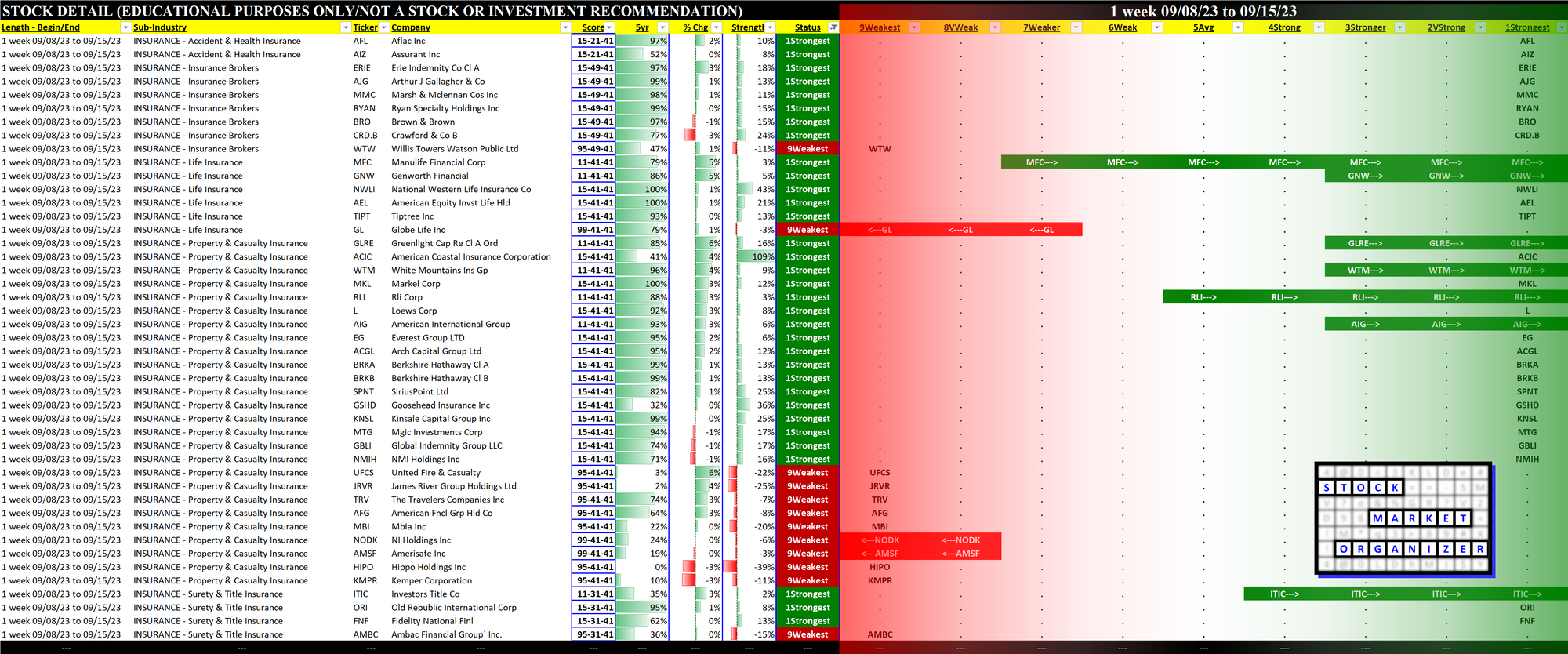
Task: Select the Assurant Inc company cell
Action: (481, 54)
